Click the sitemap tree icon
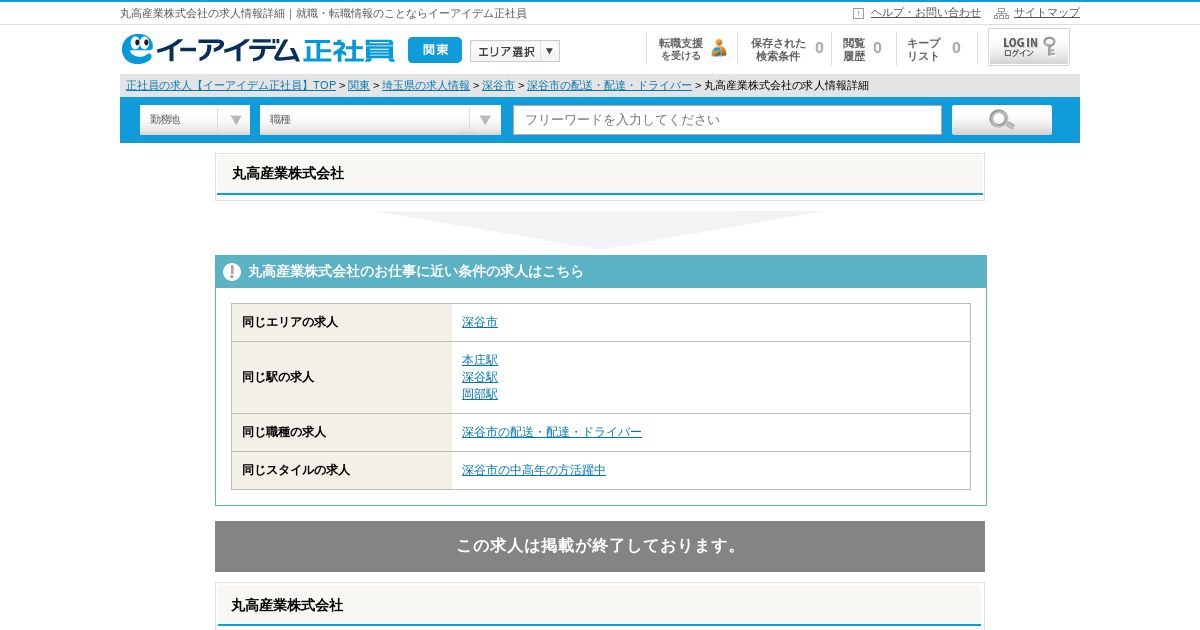 tap(1001, 13)
